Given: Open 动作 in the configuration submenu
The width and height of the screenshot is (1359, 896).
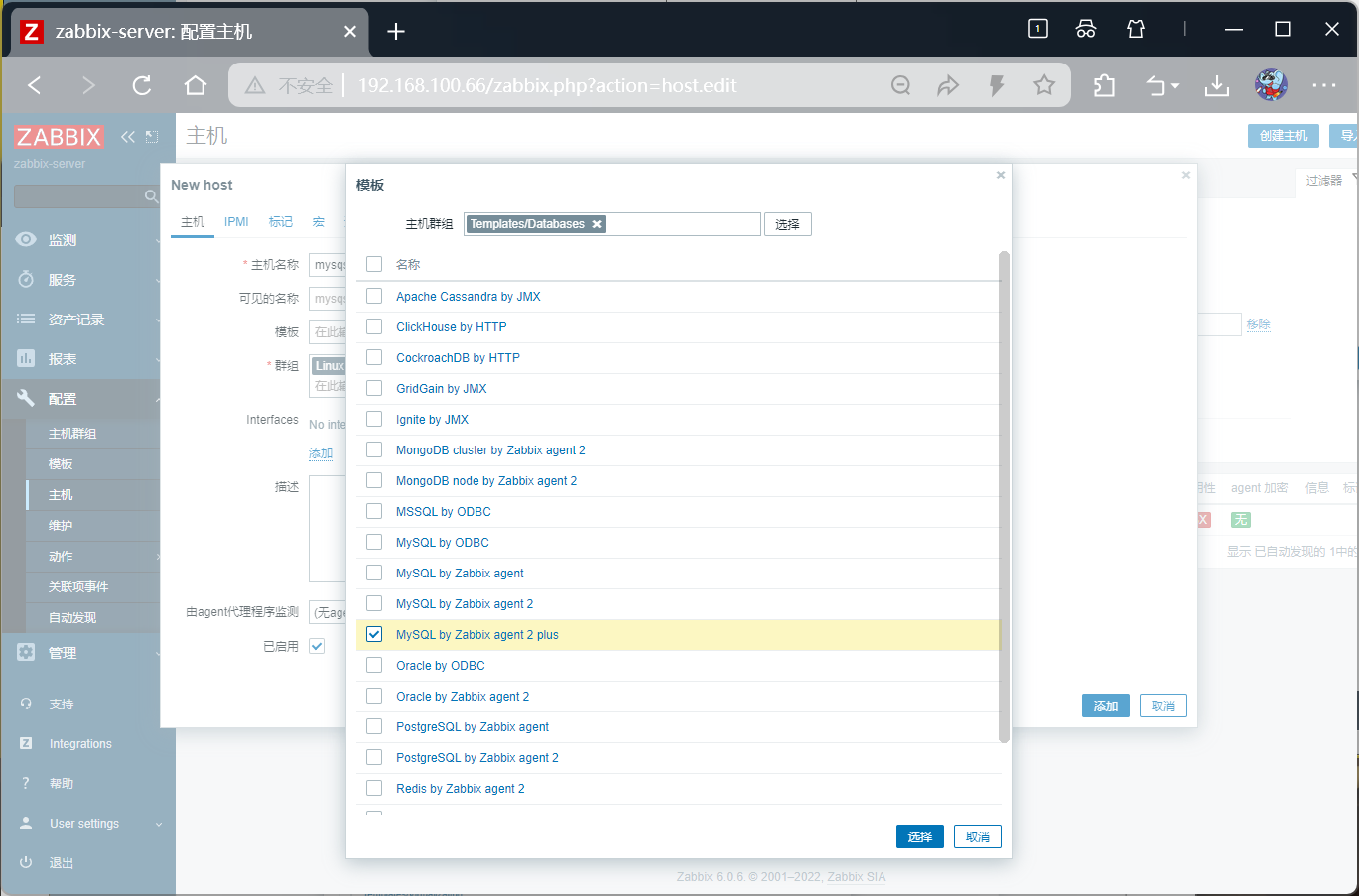Looking at the screenshot, I should 61,557.
